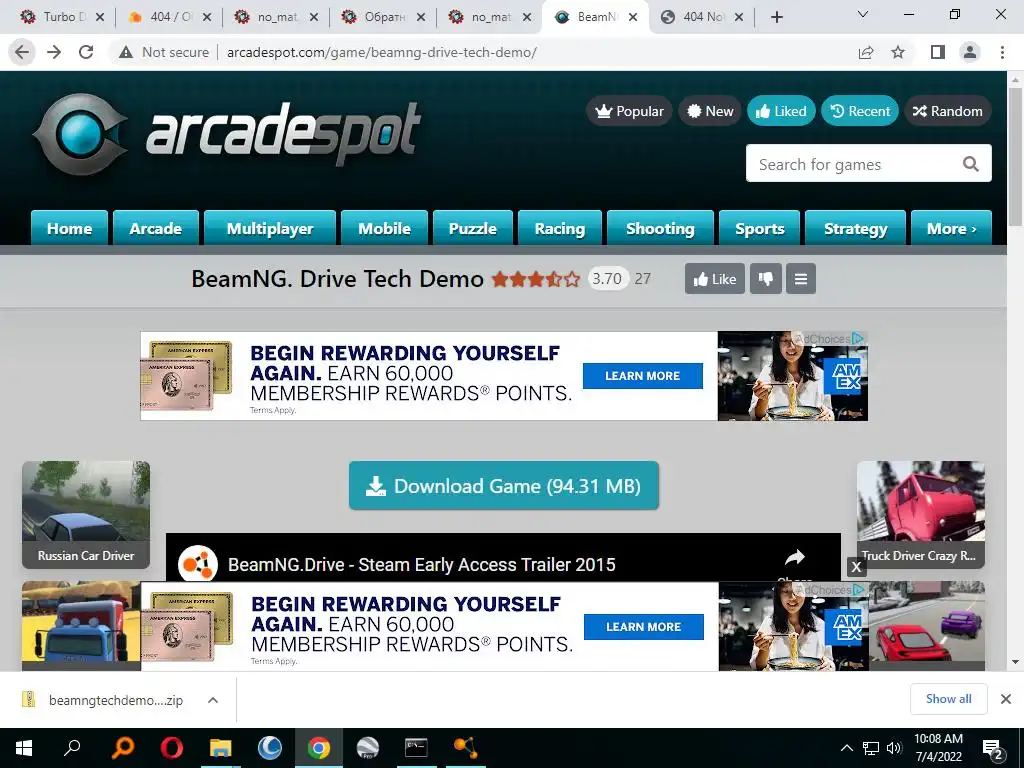Open the Popular games list
The height and width of the screenshot is (768, 1024).
[x=630, y=111]
